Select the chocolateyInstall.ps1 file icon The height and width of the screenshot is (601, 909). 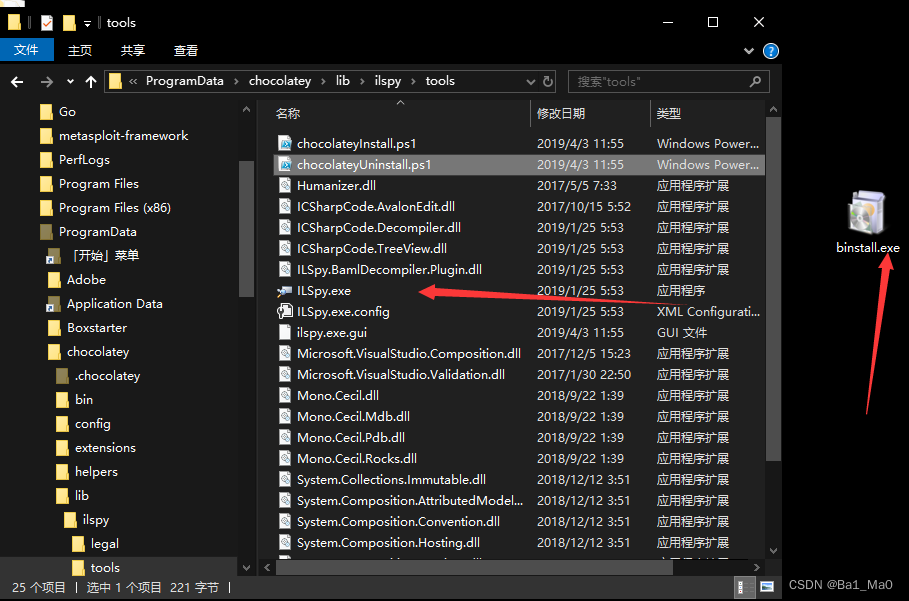click(x=285, y=144)
